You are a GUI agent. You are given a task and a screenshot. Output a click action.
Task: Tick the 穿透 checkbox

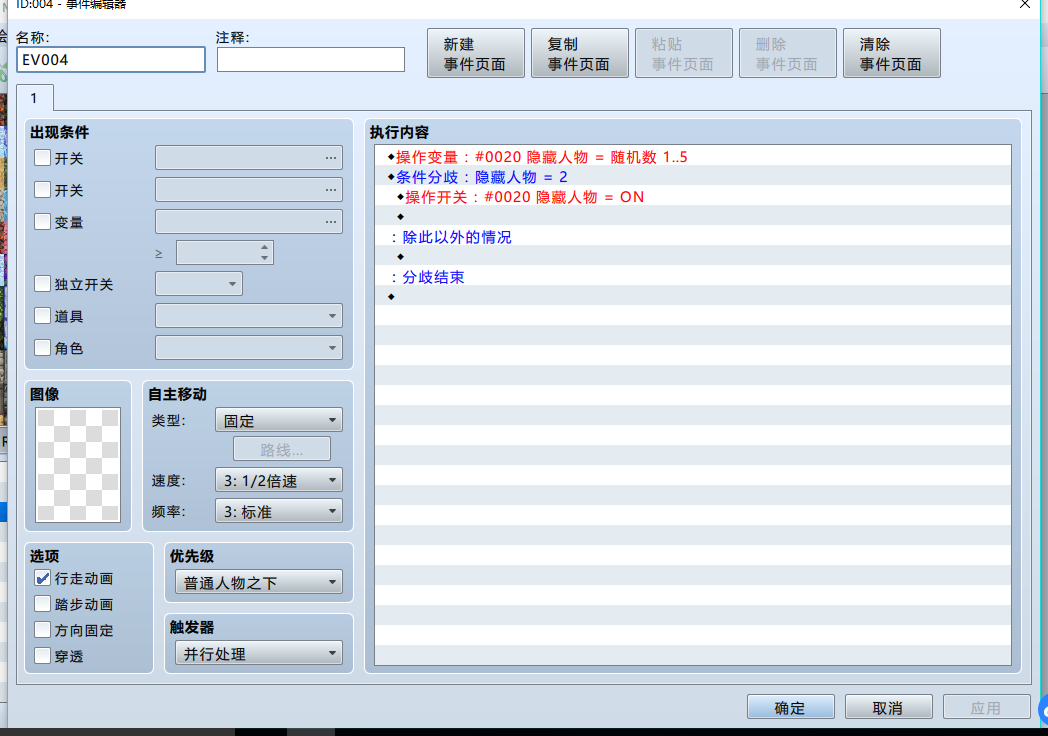point(42,656)
